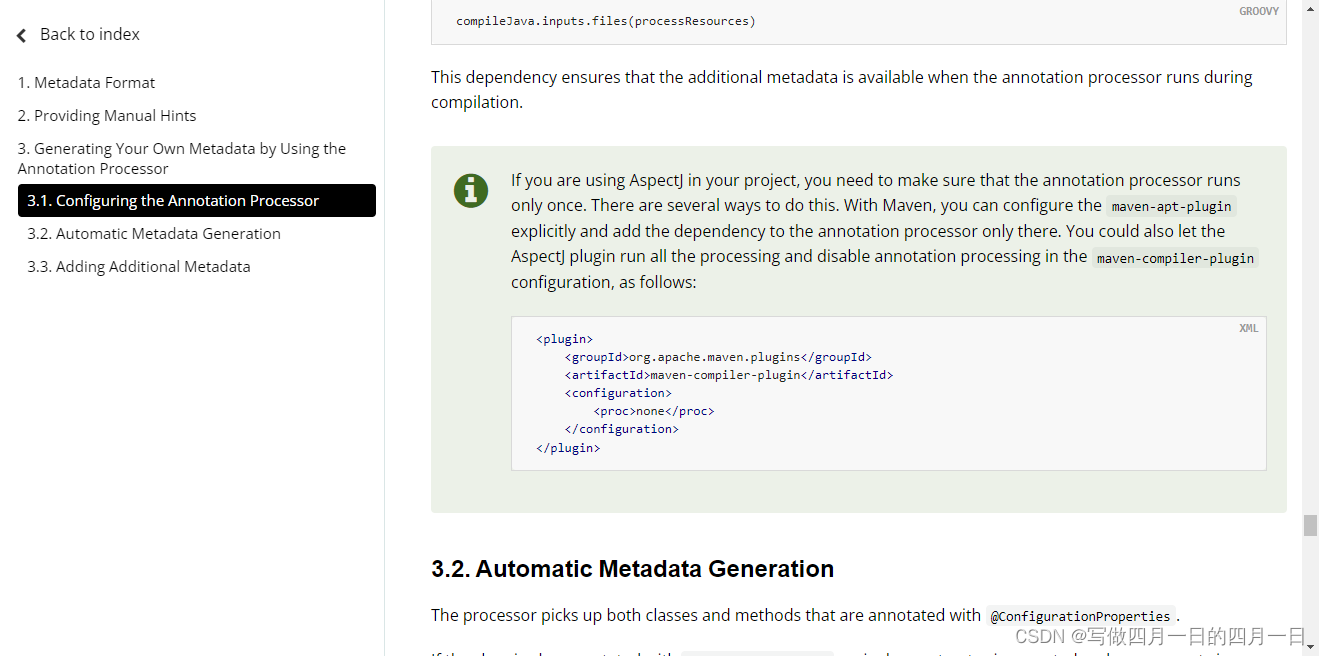1319x656 pixels.
Task: Click the Back to index link text
Action: 89,34
